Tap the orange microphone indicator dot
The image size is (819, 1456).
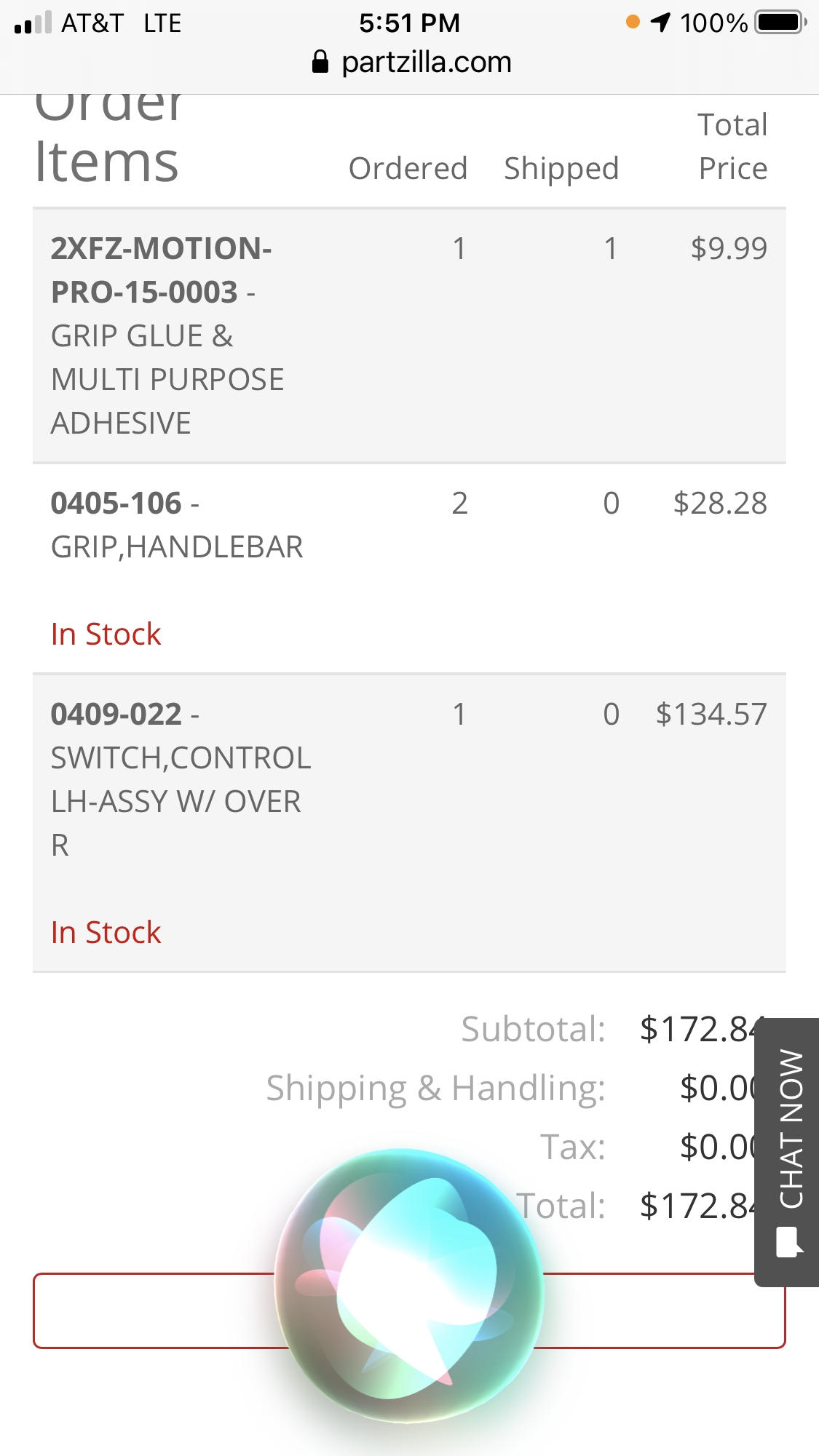click(633, 23)
